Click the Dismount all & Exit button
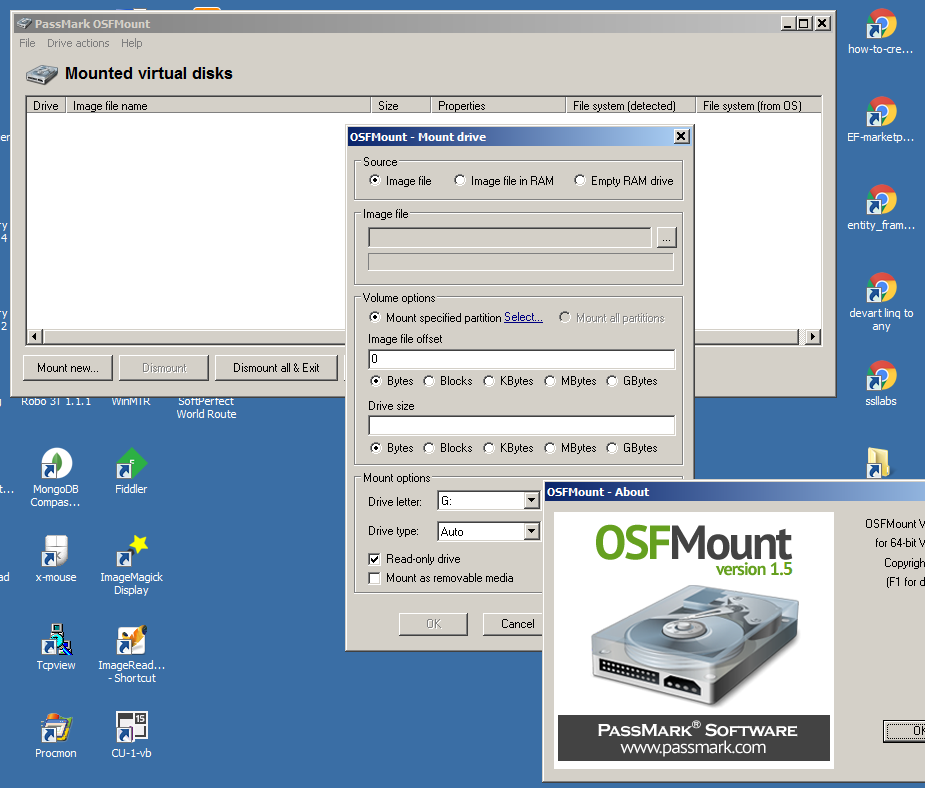The height and width of the screenshot is (788, 925). 276,368
